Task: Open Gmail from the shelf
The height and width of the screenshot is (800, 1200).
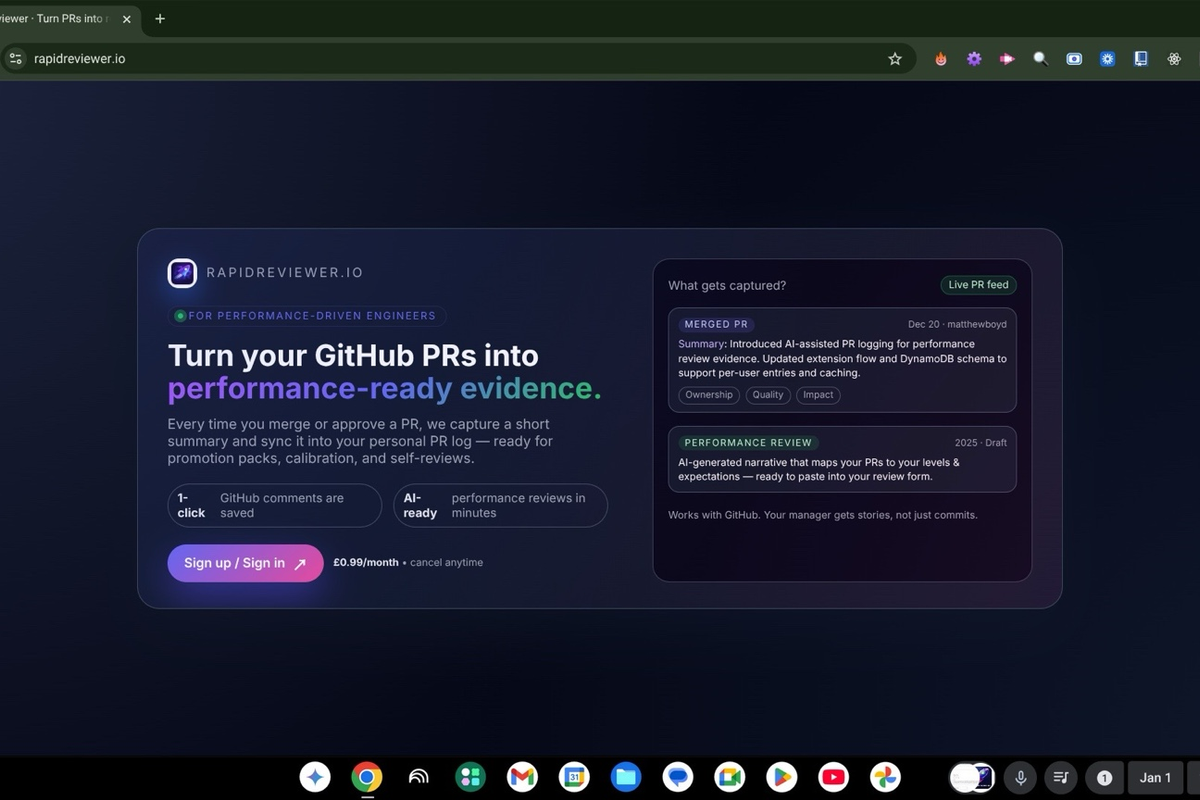Action: 522,777
